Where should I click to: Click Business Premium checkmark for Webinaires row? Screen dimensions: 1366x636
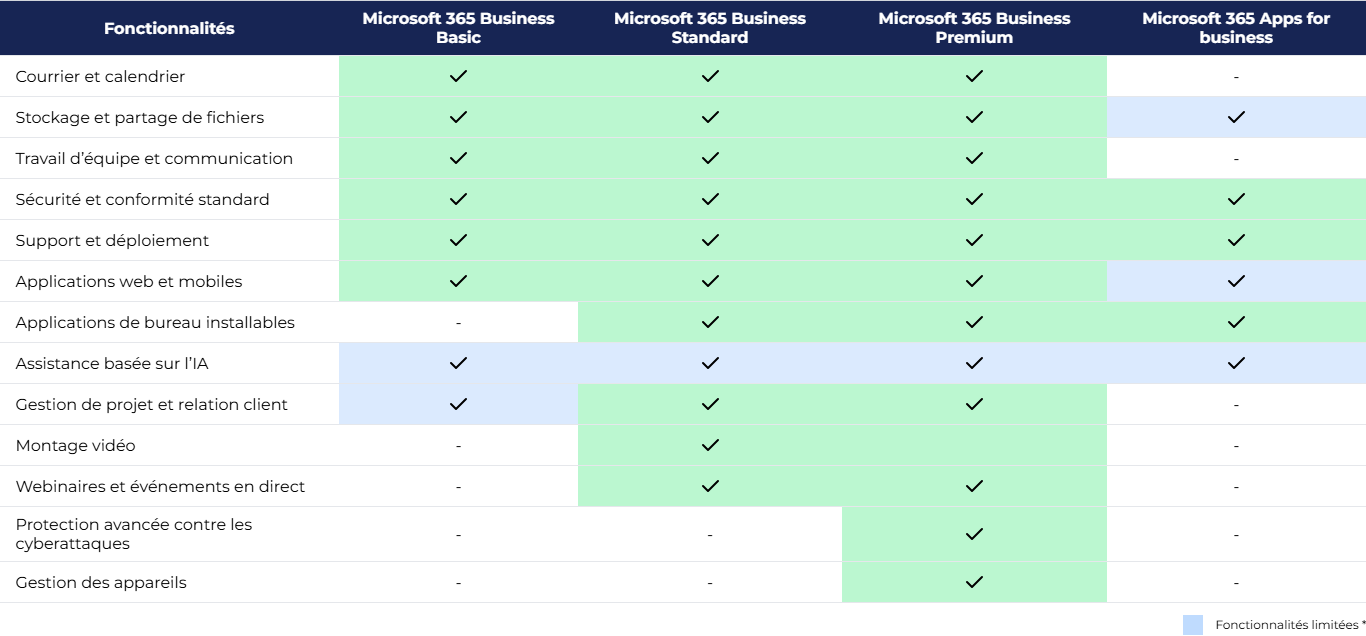click(974, 486)
